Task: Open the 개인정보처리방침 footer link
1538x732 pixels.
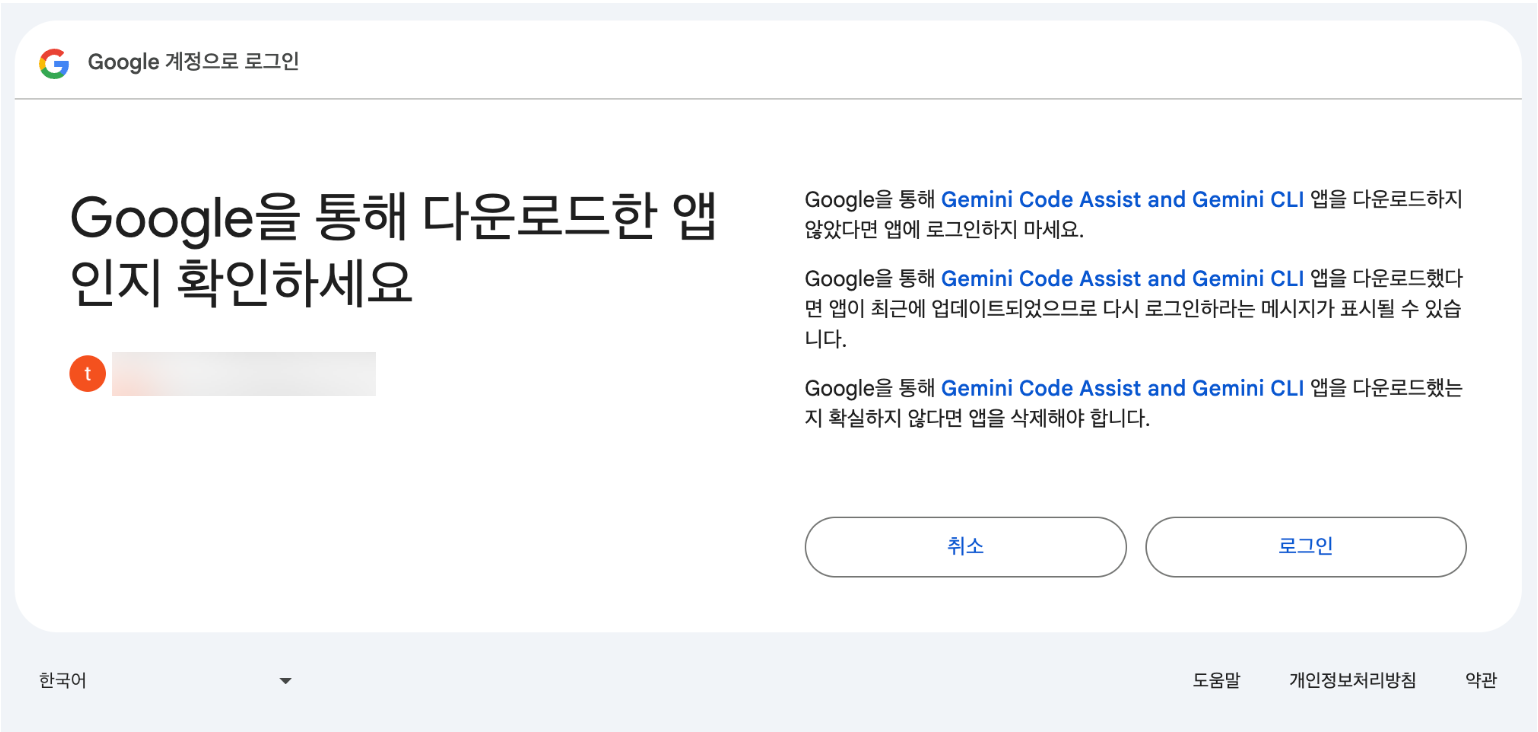Action: point(1352,681)
